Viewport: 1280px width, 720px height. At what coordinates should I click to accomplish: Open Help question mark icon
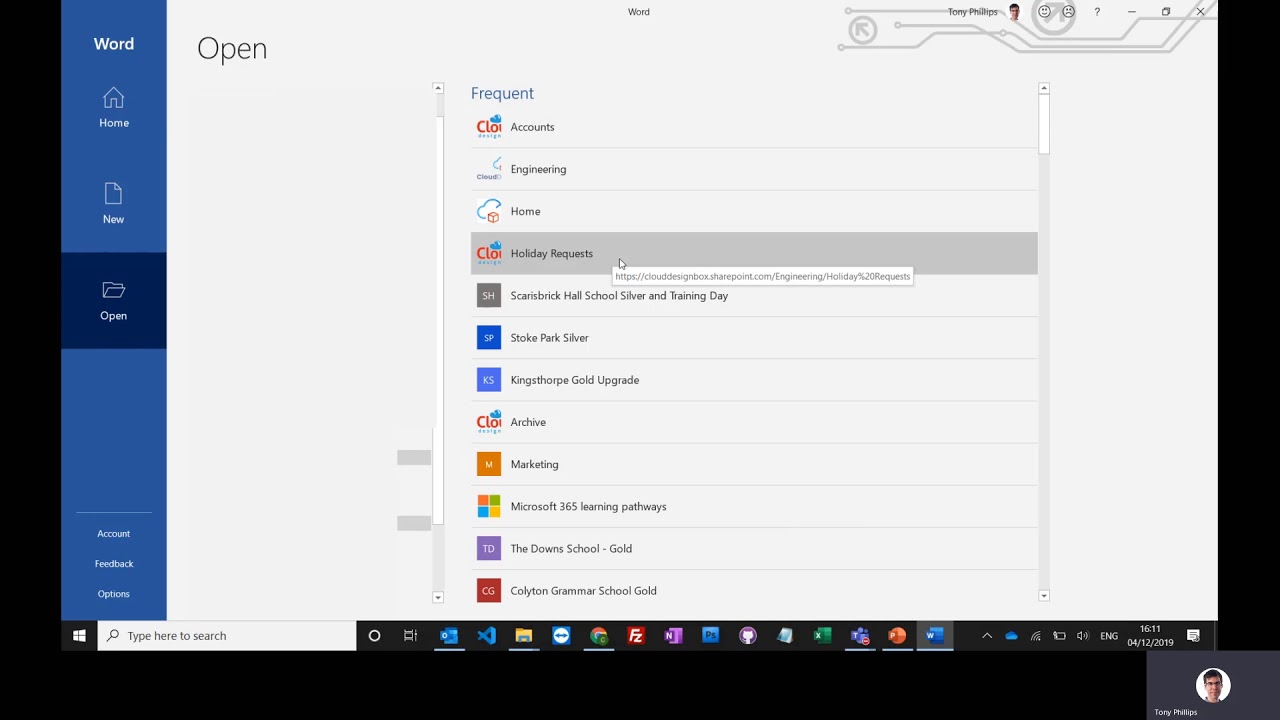[x=1097, y=12]
